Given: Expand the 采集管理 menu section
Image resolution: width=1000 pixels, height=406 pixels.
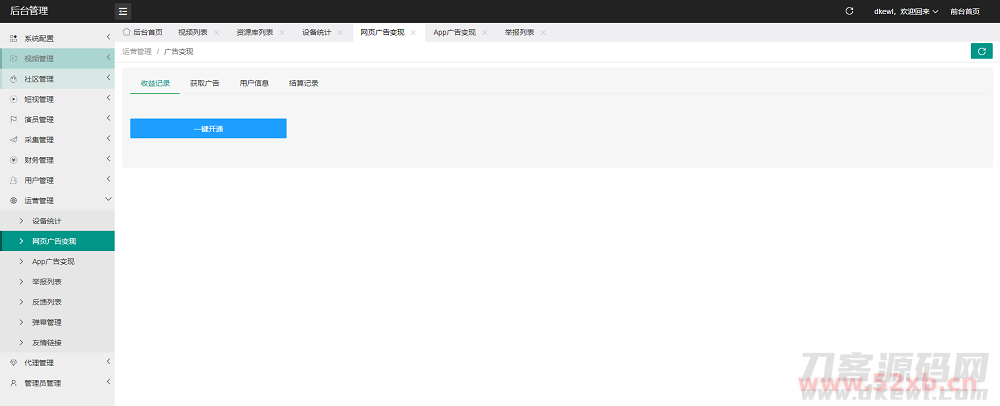Looking at the screenshot, I should tap(108, 139).
